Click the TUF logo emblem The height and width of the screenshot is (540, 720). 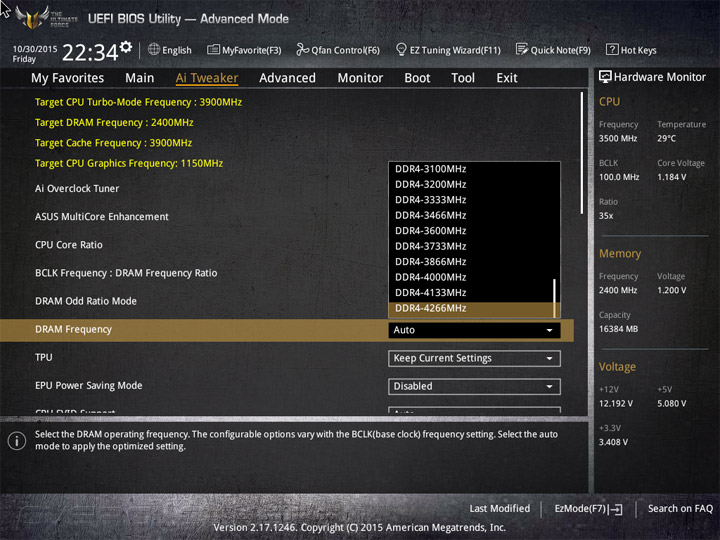tap(32, 17)
